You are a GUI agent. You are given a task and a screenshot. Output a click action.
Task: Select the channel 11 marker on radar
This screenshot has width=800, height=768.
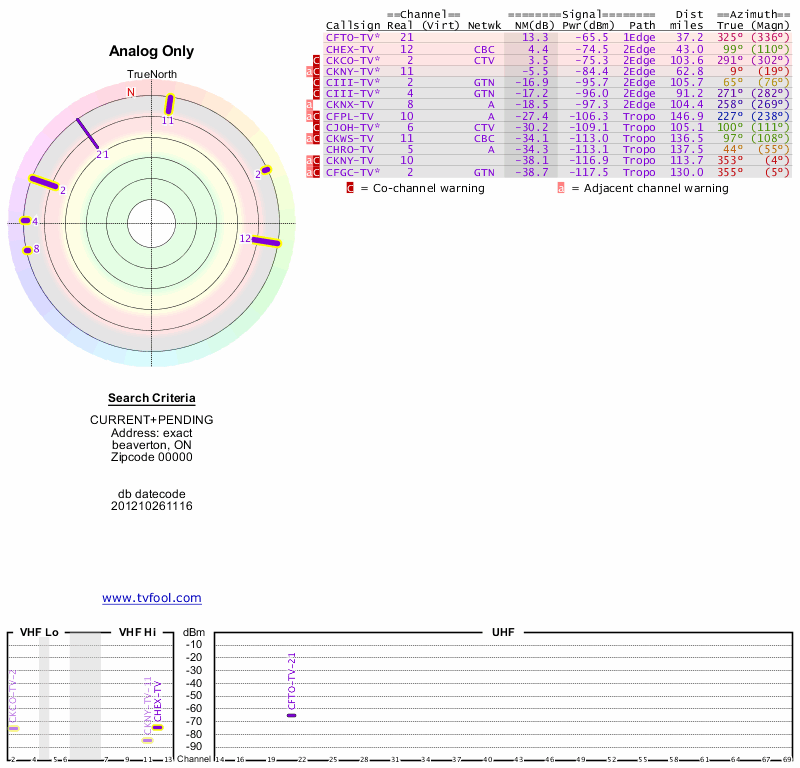coord(170,104)
